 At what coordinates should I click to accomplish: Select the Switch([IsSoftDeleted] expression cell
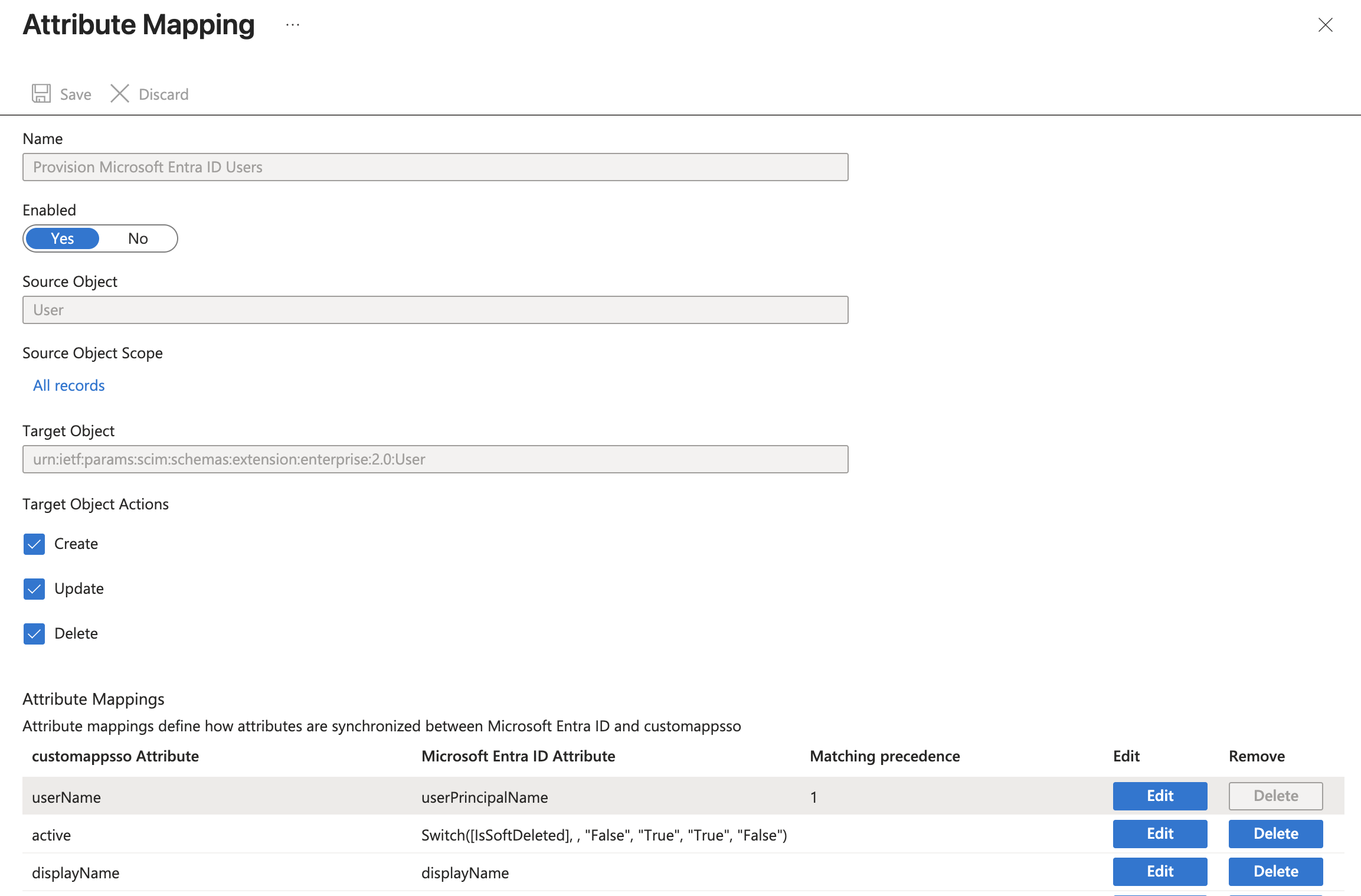604,835
